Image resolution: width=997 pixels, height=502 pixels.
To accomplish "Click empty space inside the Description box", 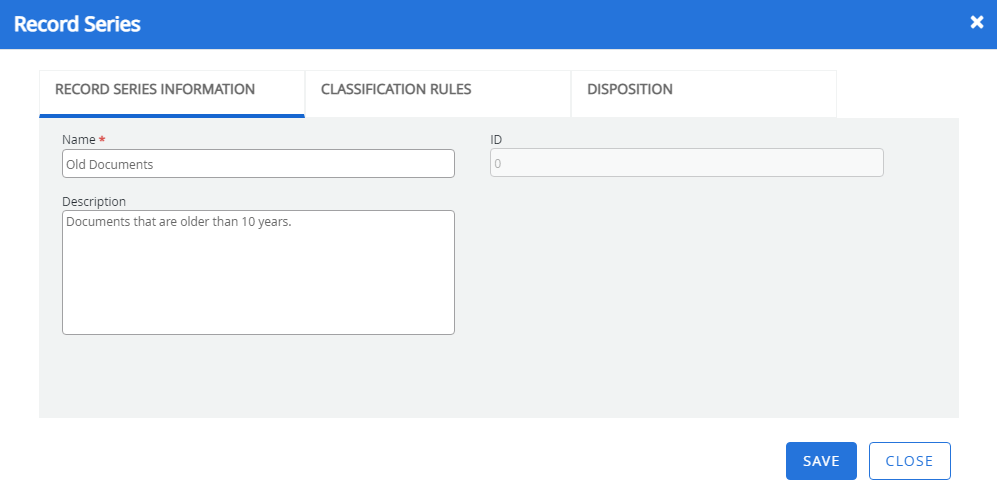I will (258, 285).
